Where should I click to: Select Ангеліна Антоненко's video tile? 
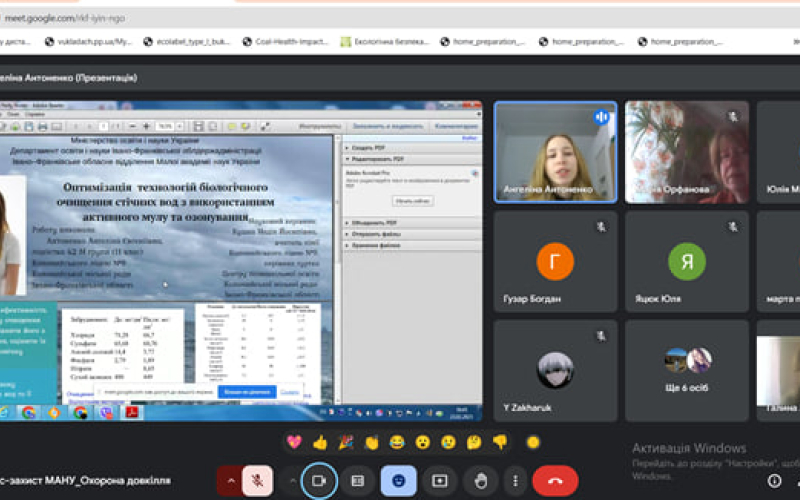[555, 152]
